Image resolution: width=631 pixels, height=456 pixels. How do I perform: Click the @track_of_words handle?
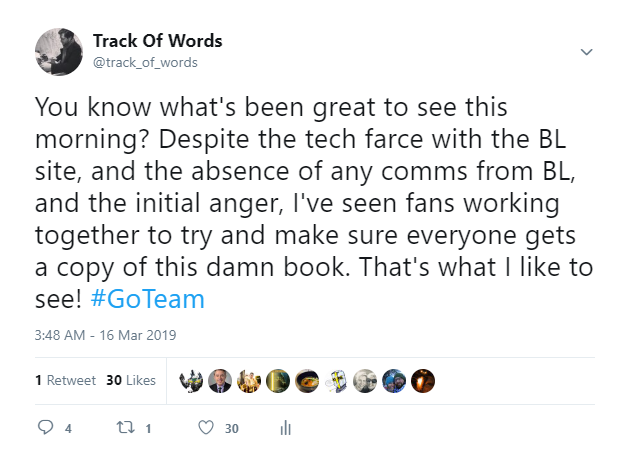coord(145,62)
